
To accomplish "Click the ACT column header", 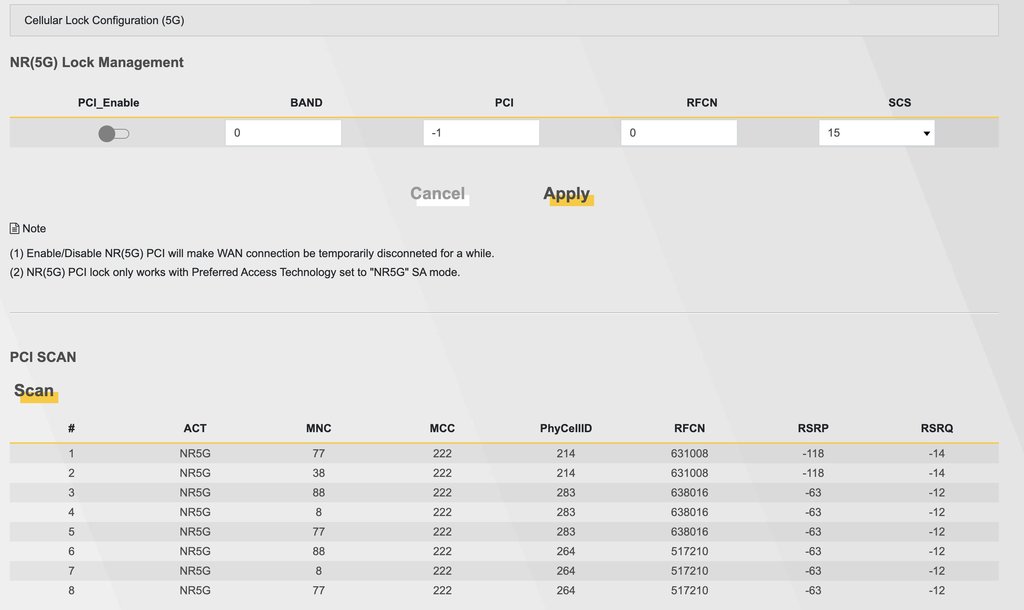I will (x=195, y=429).
